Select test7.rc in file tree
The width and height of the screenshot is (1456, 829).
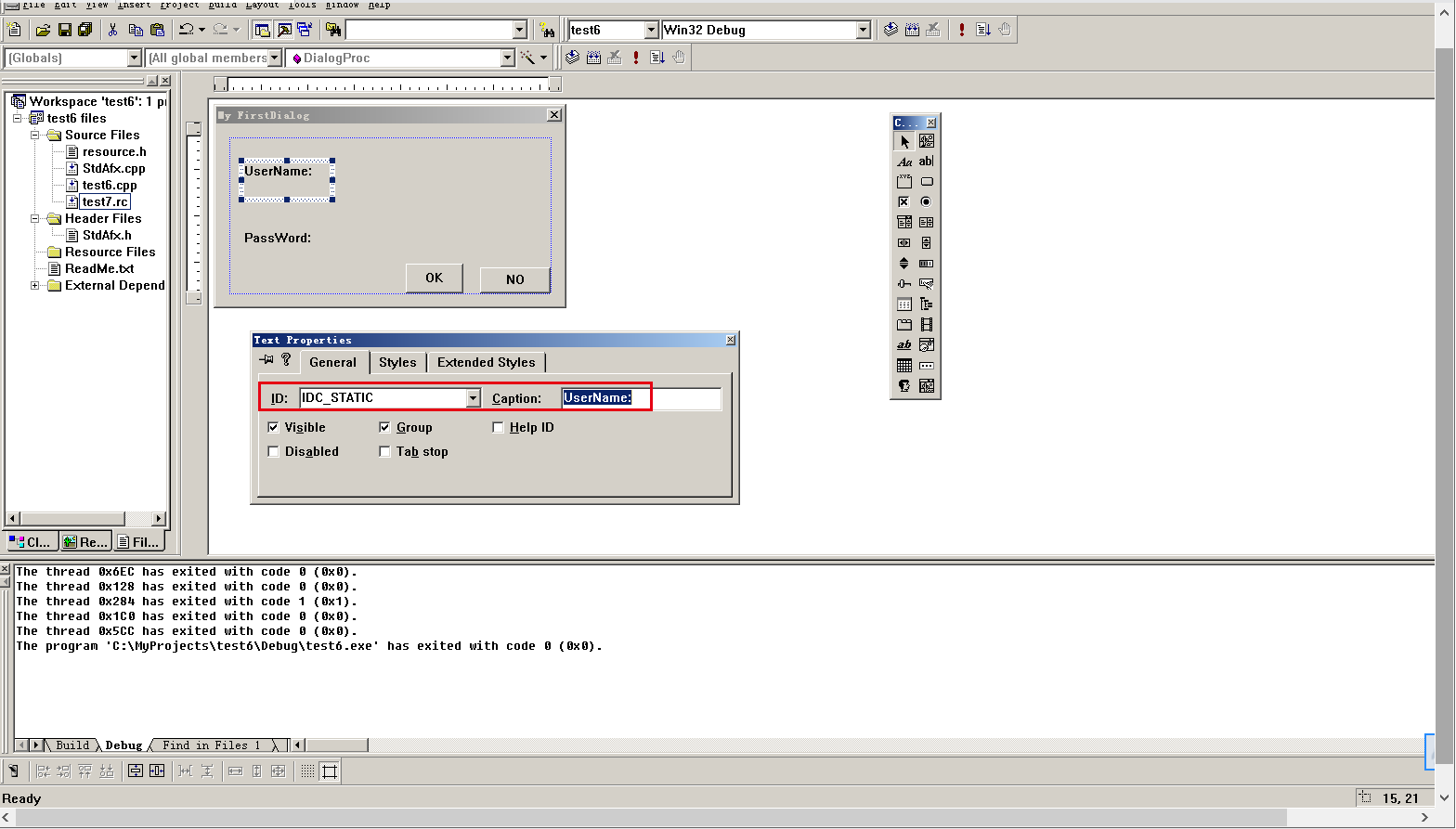click(105, 201)
